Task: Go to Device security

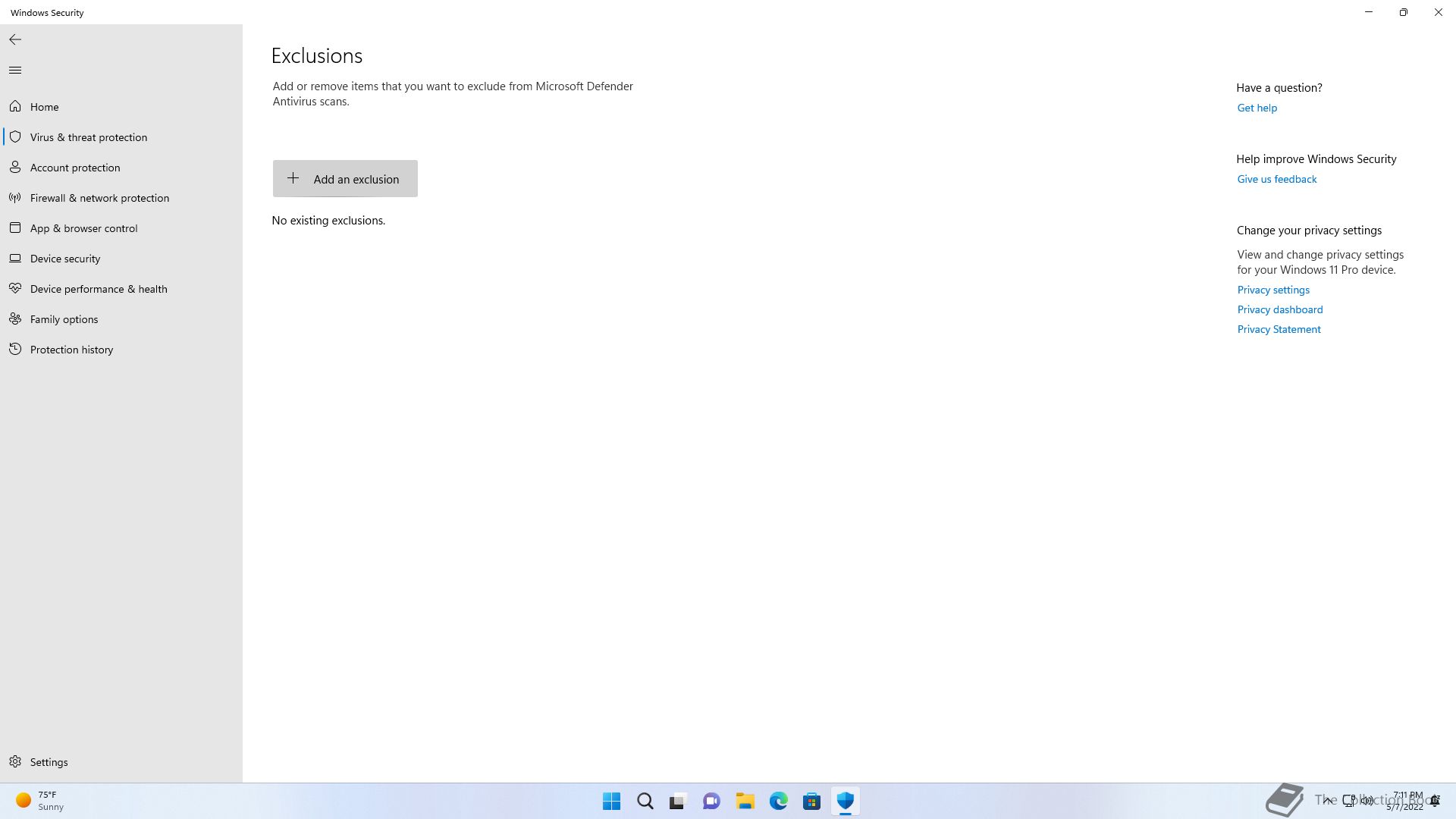Action: pos(121,259)
